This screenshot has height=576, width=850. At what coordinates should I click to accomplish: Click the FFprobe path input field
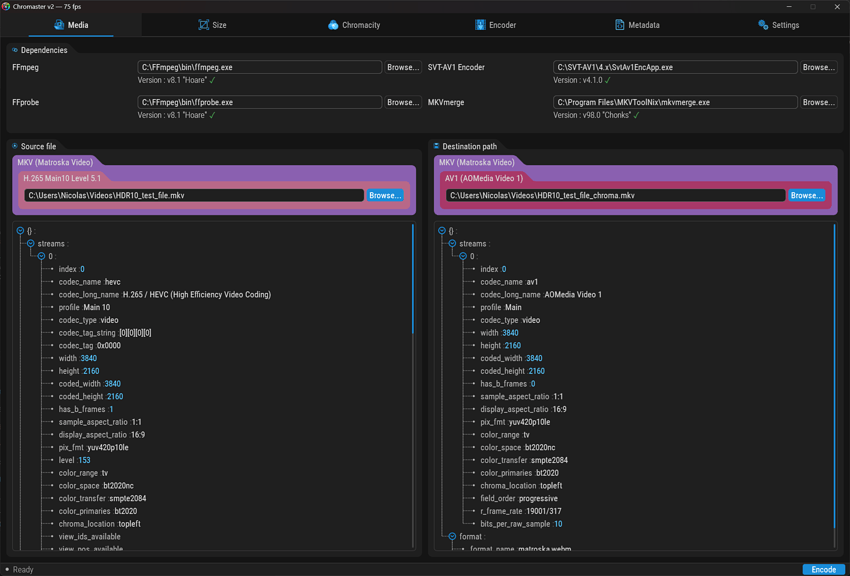point(260,102)
